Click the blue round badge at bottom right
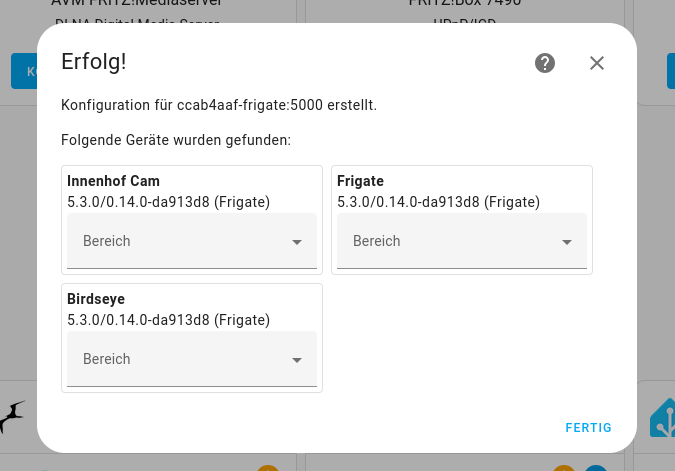The height and width of the screenshot is (471, 675). pos(596,468)
